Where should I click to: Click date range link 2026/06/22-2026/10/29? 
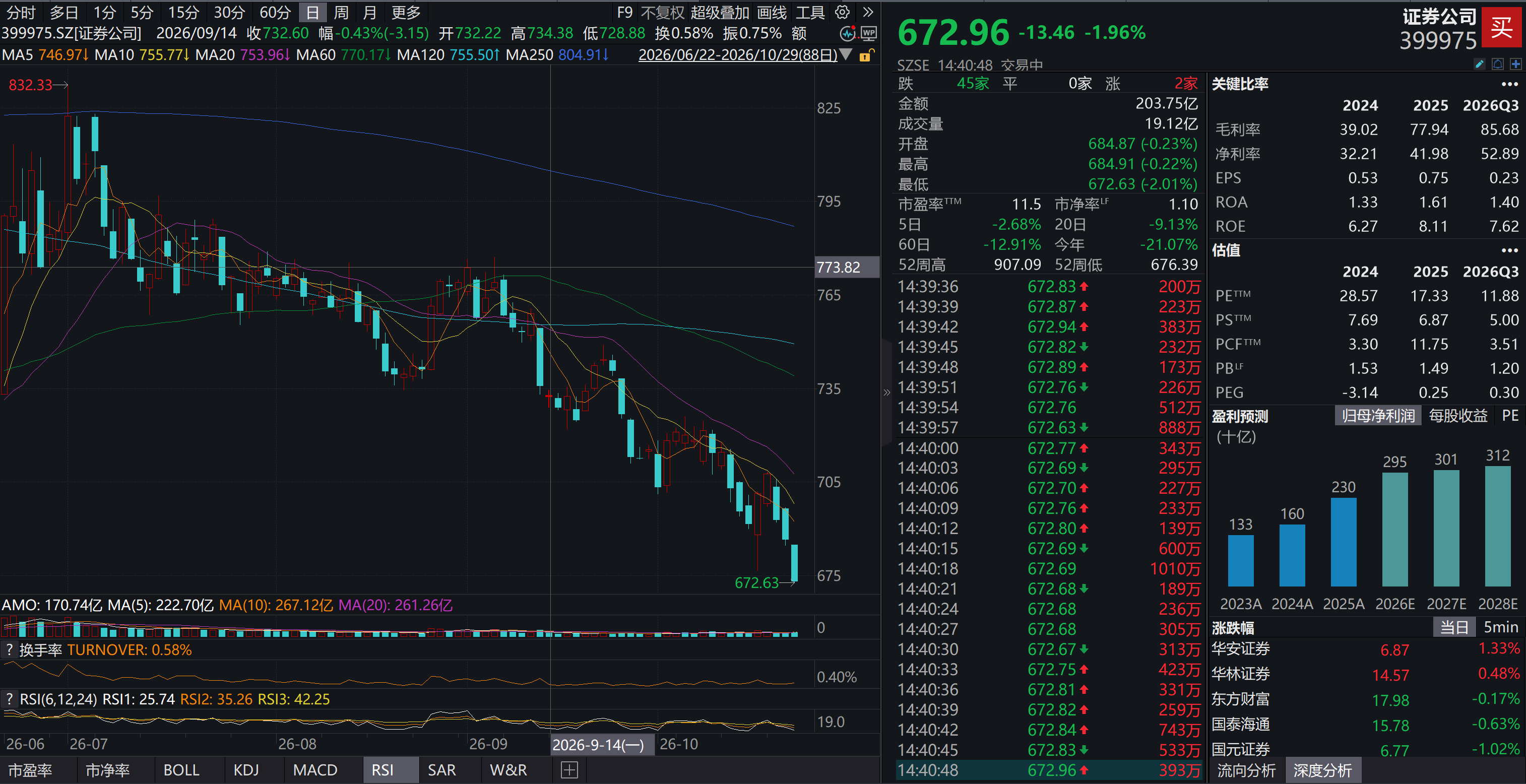737,54
